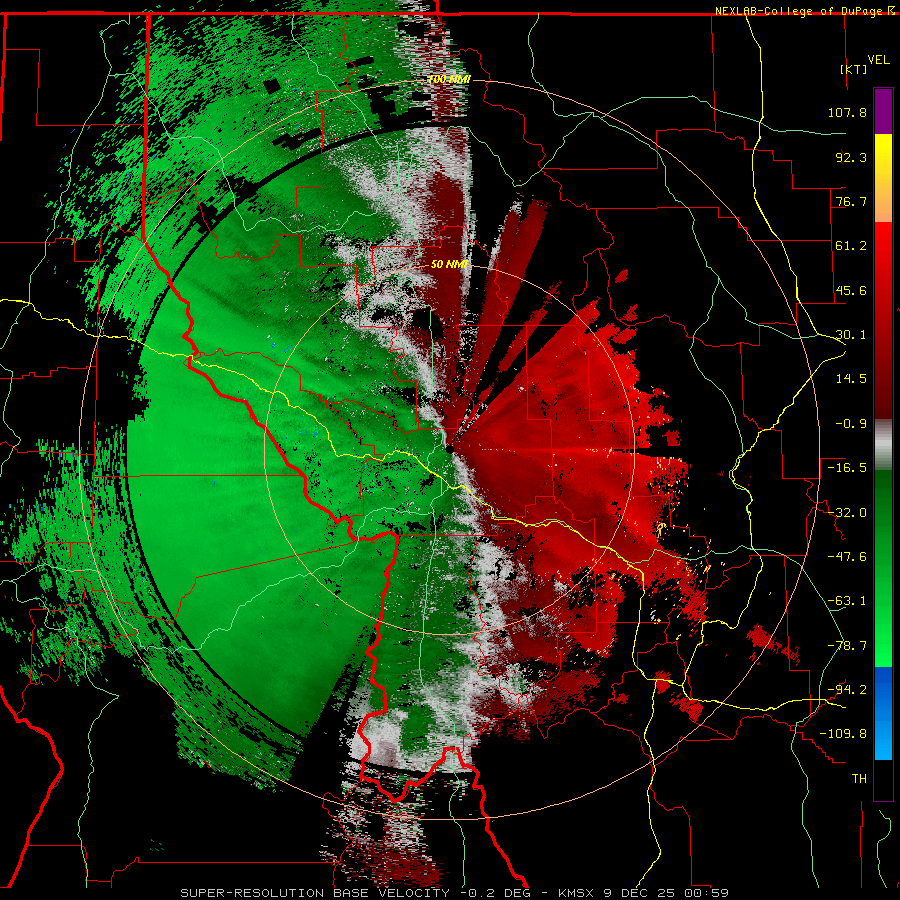Click the radar site center dot

(x=449, y=449)
